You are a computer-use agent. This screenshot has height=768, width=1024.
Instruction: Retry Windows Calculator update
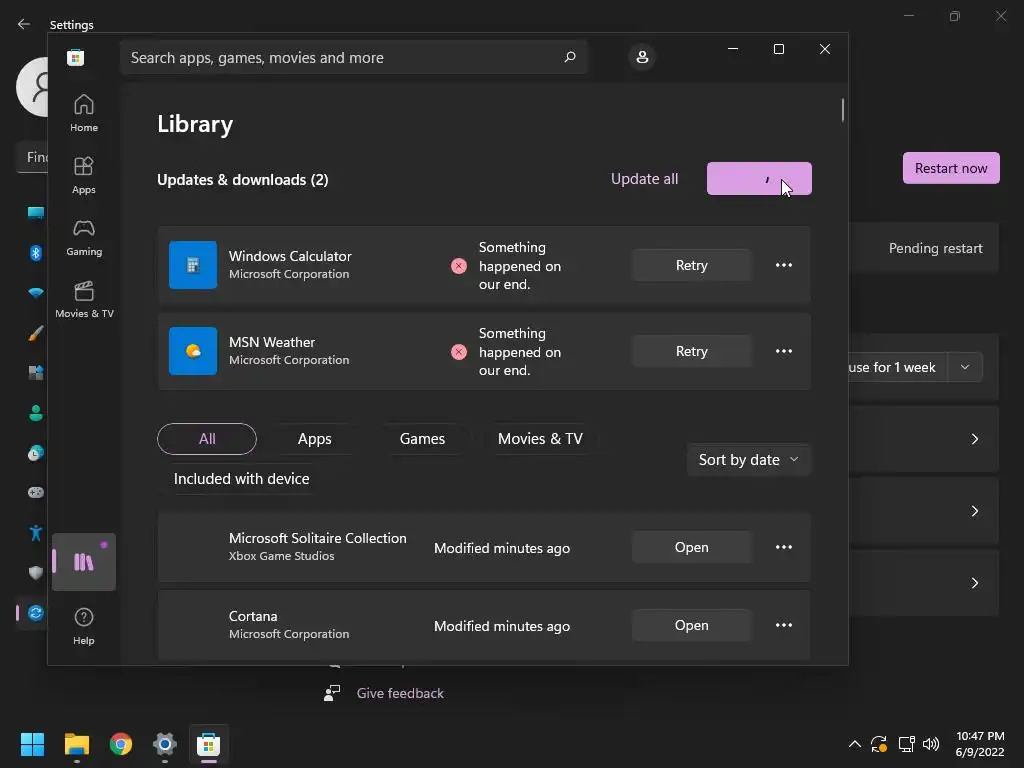[x=692, y=265]
